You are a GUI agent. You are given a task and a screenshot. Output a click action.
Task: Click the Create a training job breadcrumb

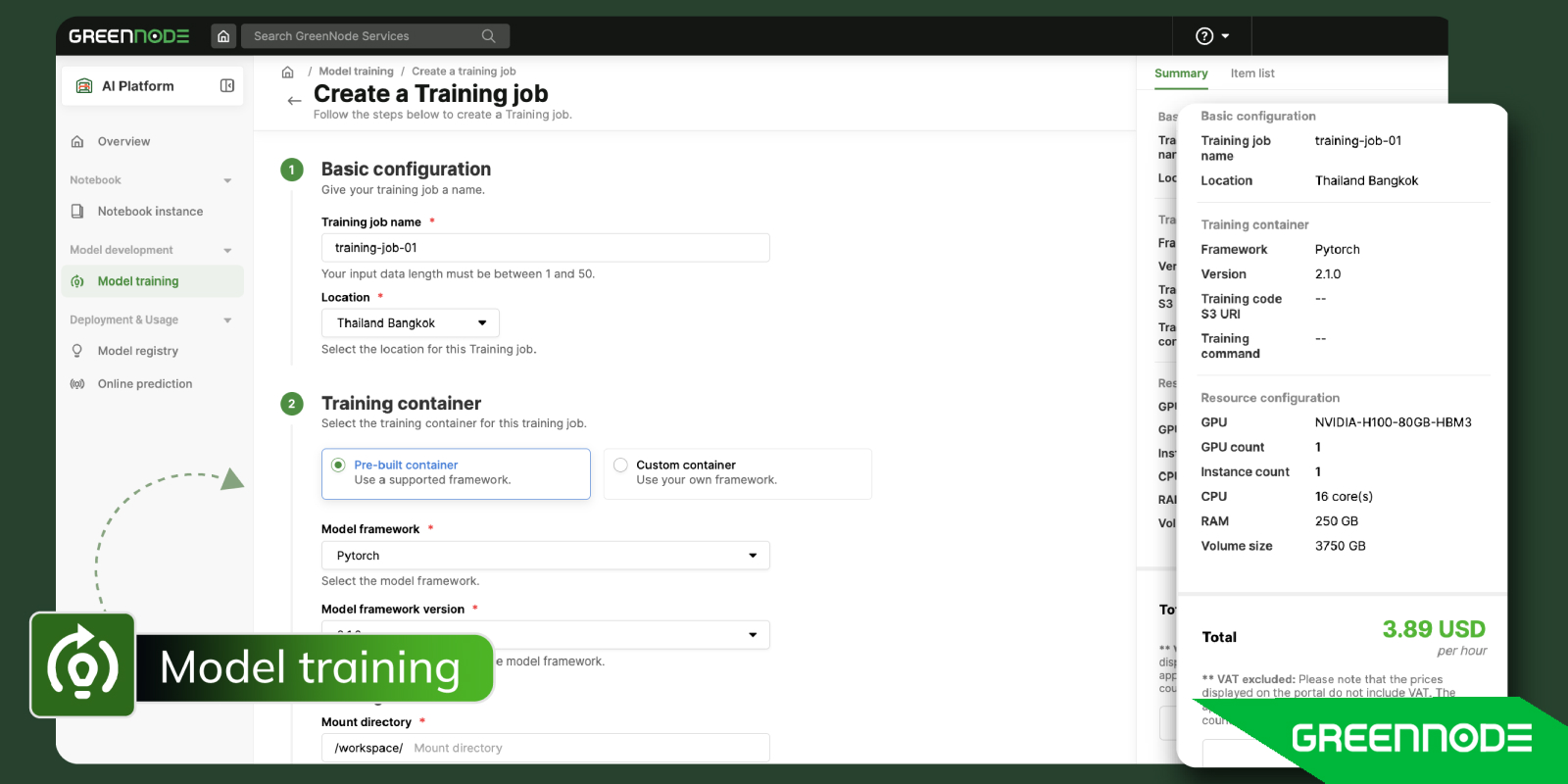click(x=464, y=72)
